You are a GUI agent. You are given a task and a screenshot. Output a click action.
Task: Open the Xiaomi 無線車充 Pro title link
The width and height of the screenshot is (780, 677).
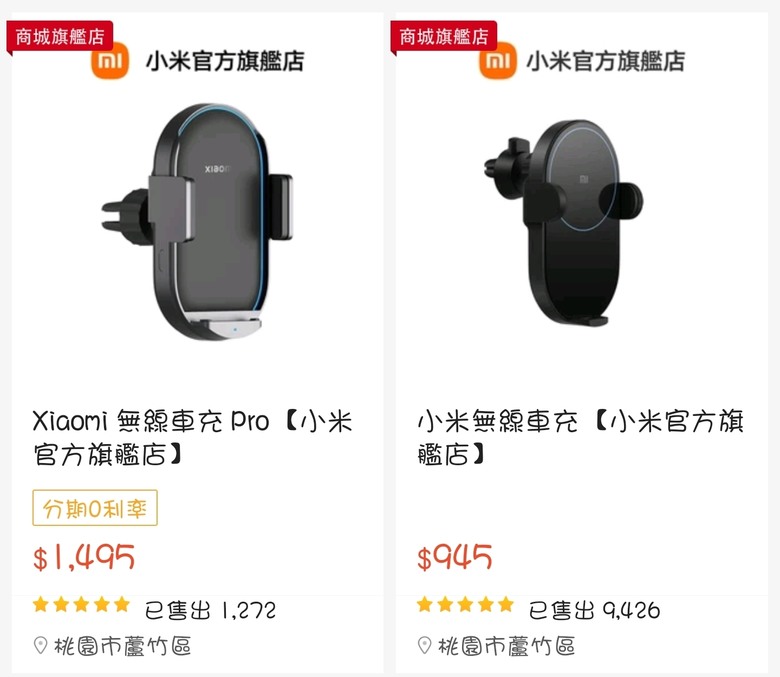click(x=193, y=437)
